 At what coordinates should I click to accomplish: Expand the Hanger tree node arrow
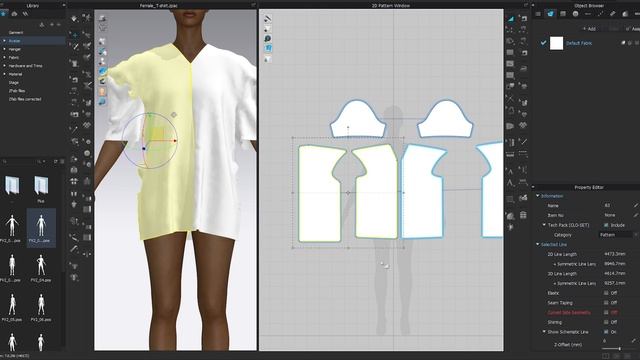pyautogui.click(x=4, y=49)
